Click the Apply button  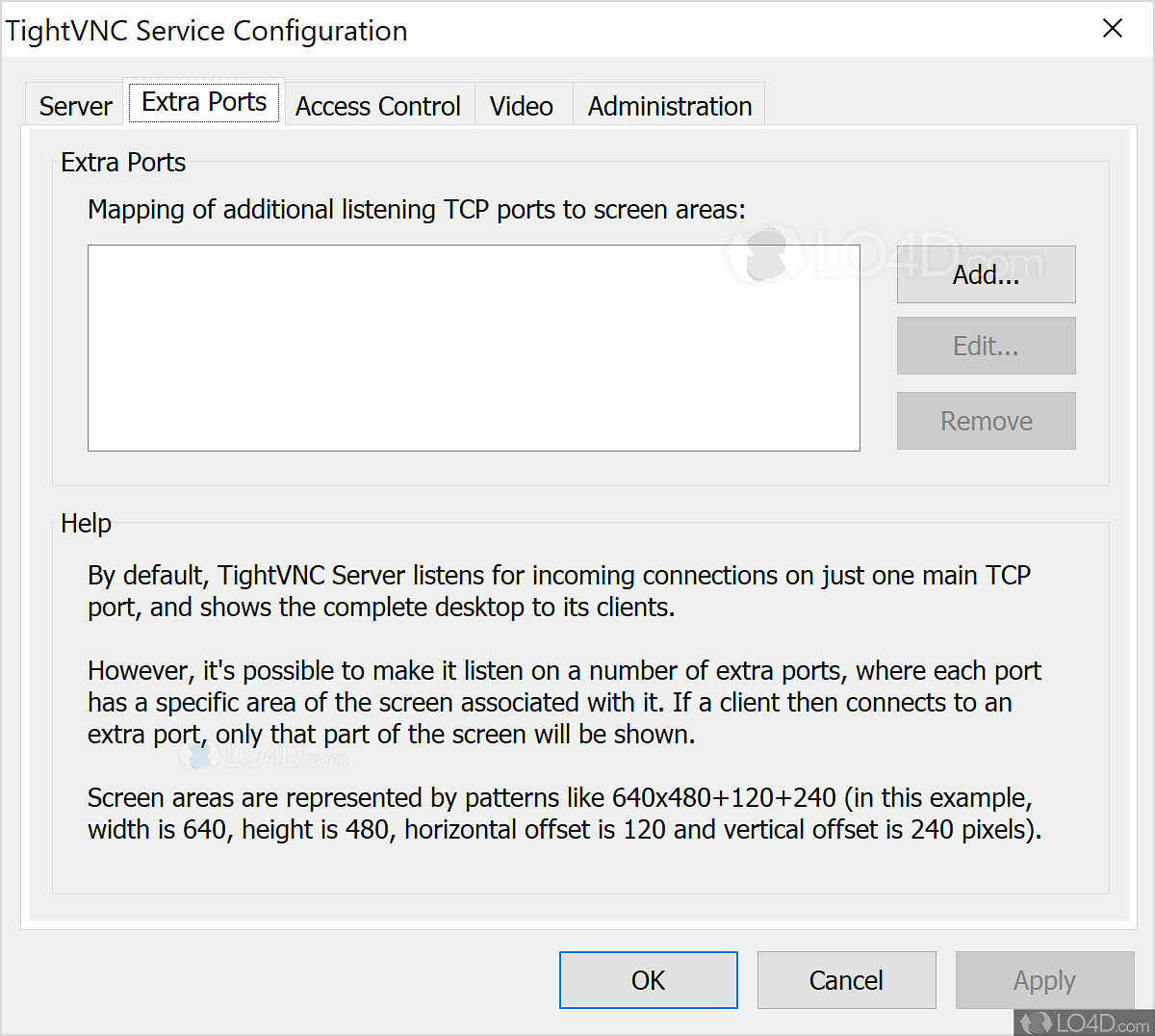(x=1044, y=980)
